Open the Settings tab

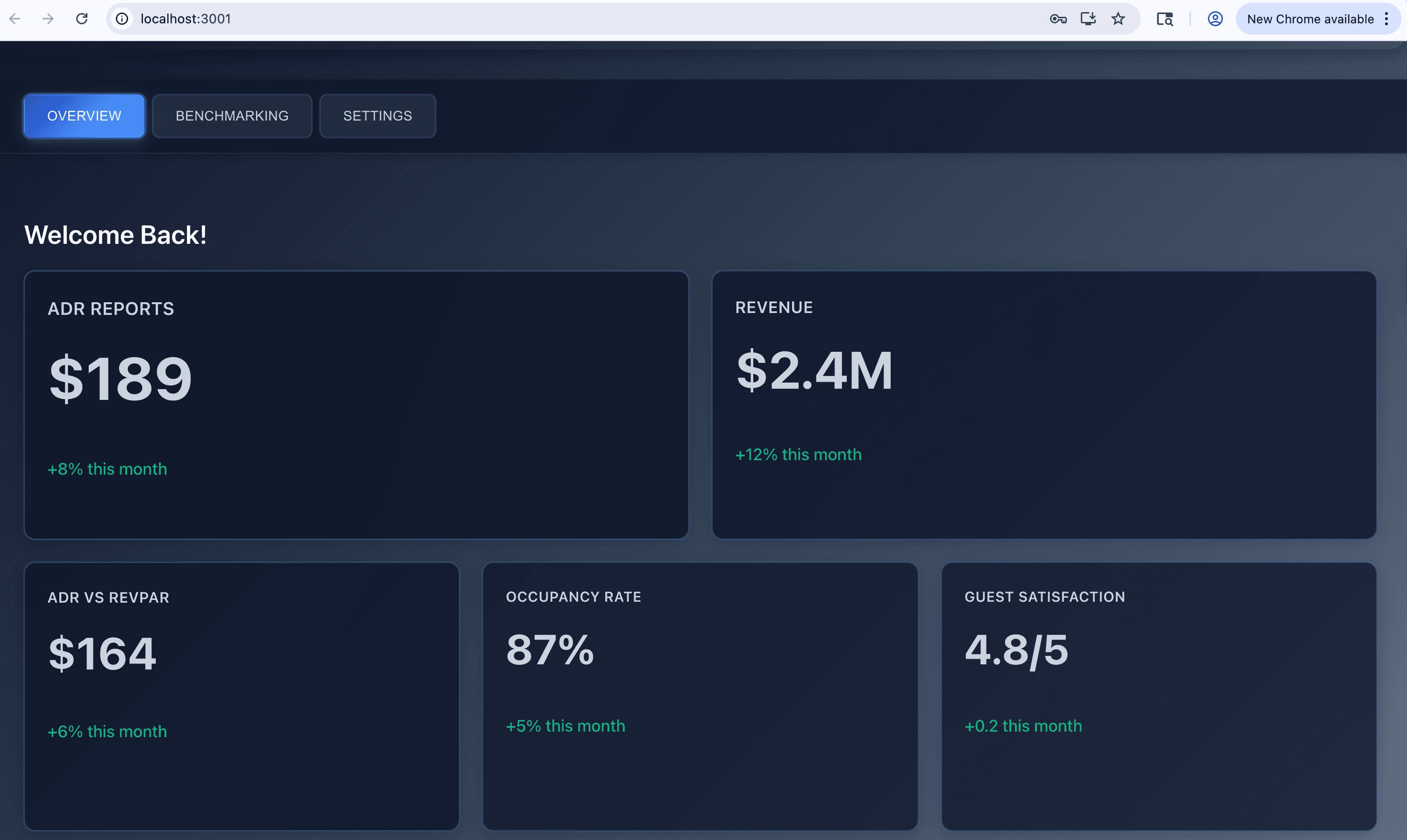[x=378, y=115]
